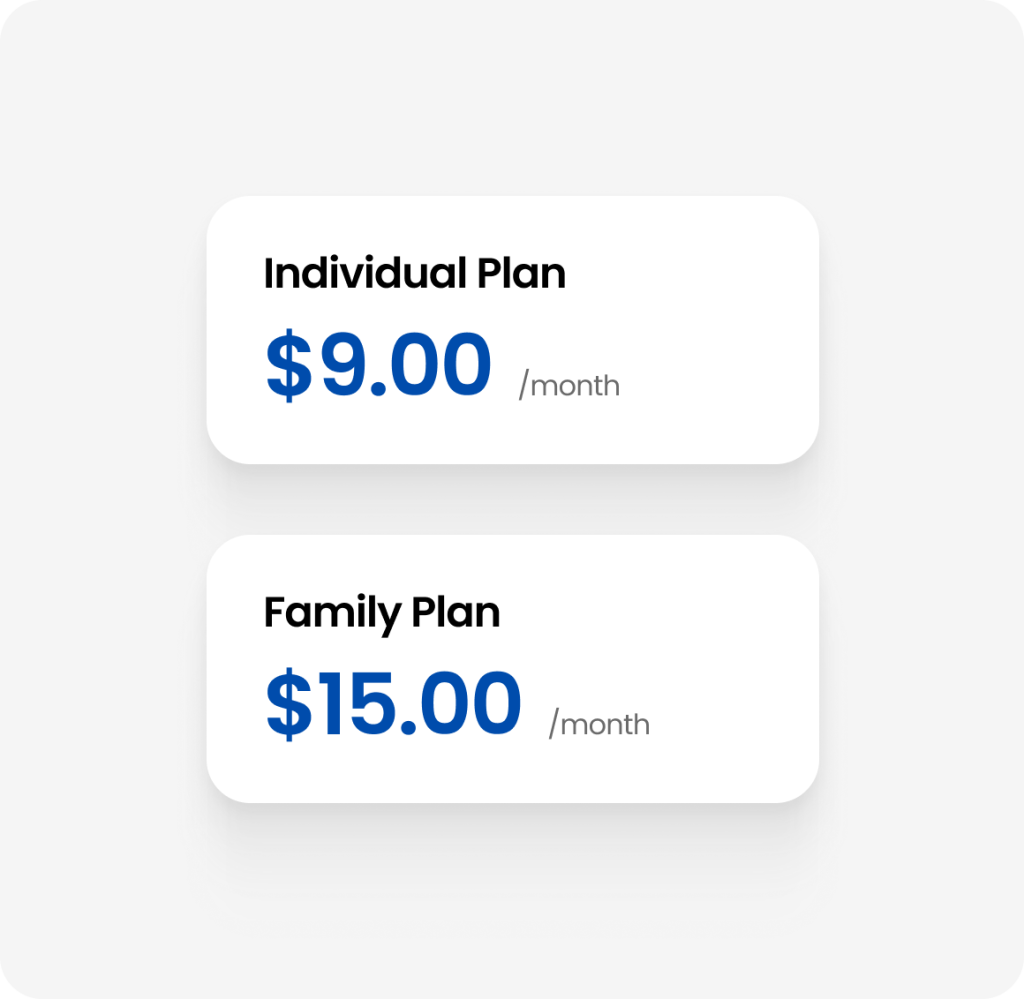Click /month label beside $15.00
Screen dimensions: 1024x999
pyautogui.click(x=599, y=724)
